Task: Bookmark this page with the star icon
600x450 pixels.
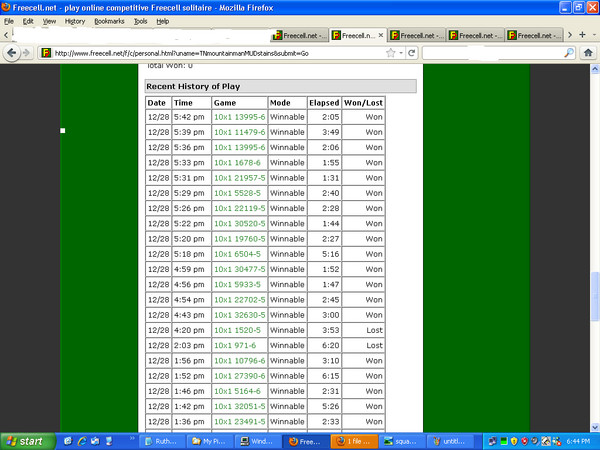Action: click(390, 53)
